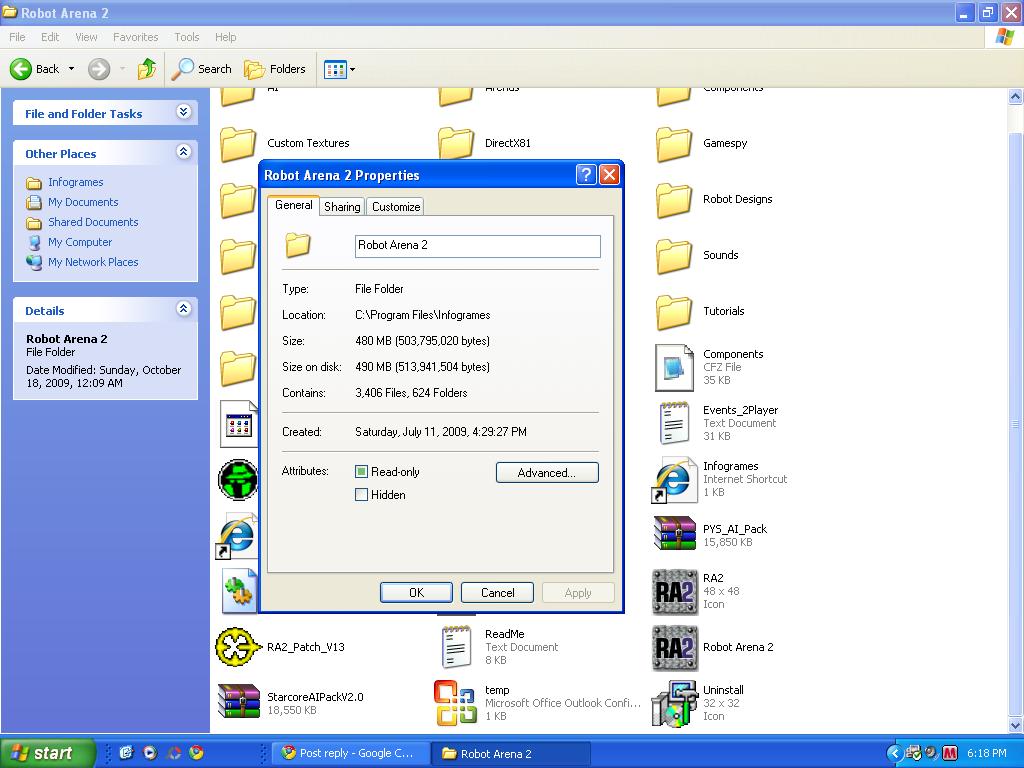This screenshot has height=768, width=1024.
Task: Select the temp Outlook configuration file
Action: [x=538, y=703]
